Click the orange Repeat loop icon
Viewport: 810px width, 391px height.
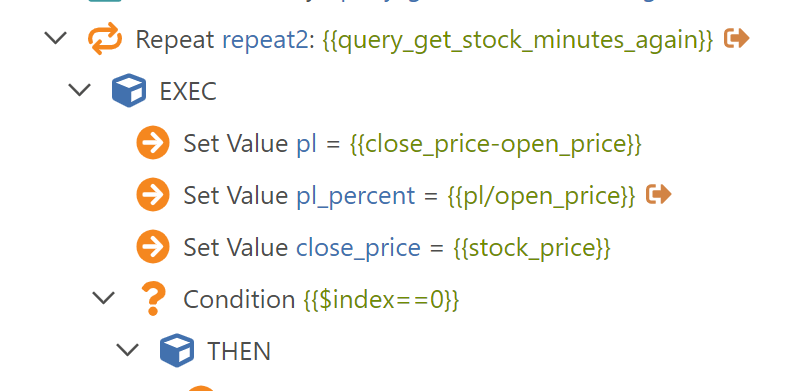105,39
